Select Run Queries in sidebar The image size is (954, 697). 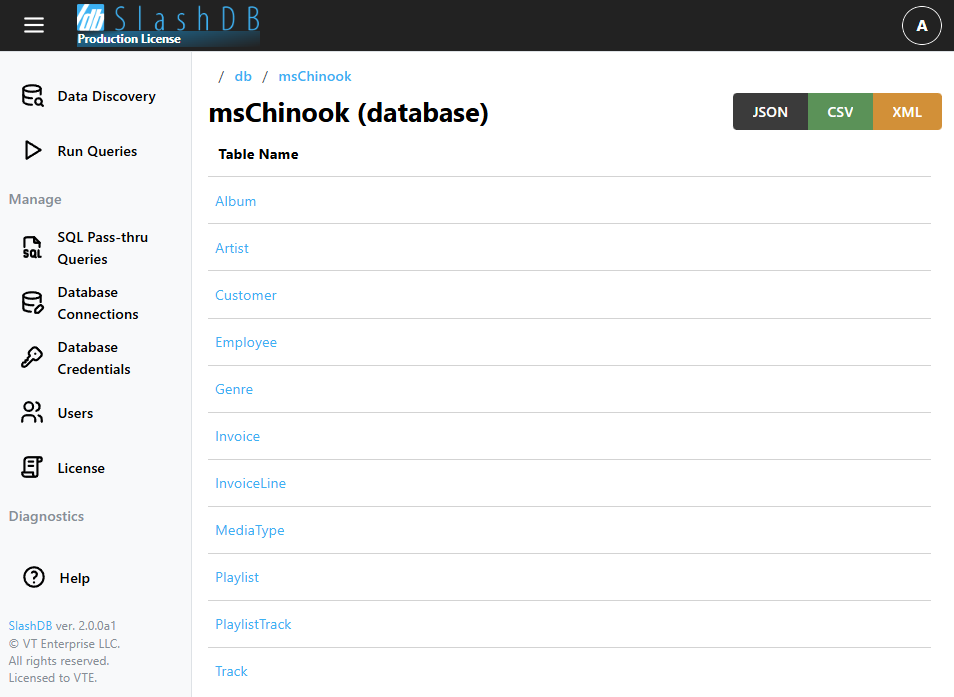[97, 151]
